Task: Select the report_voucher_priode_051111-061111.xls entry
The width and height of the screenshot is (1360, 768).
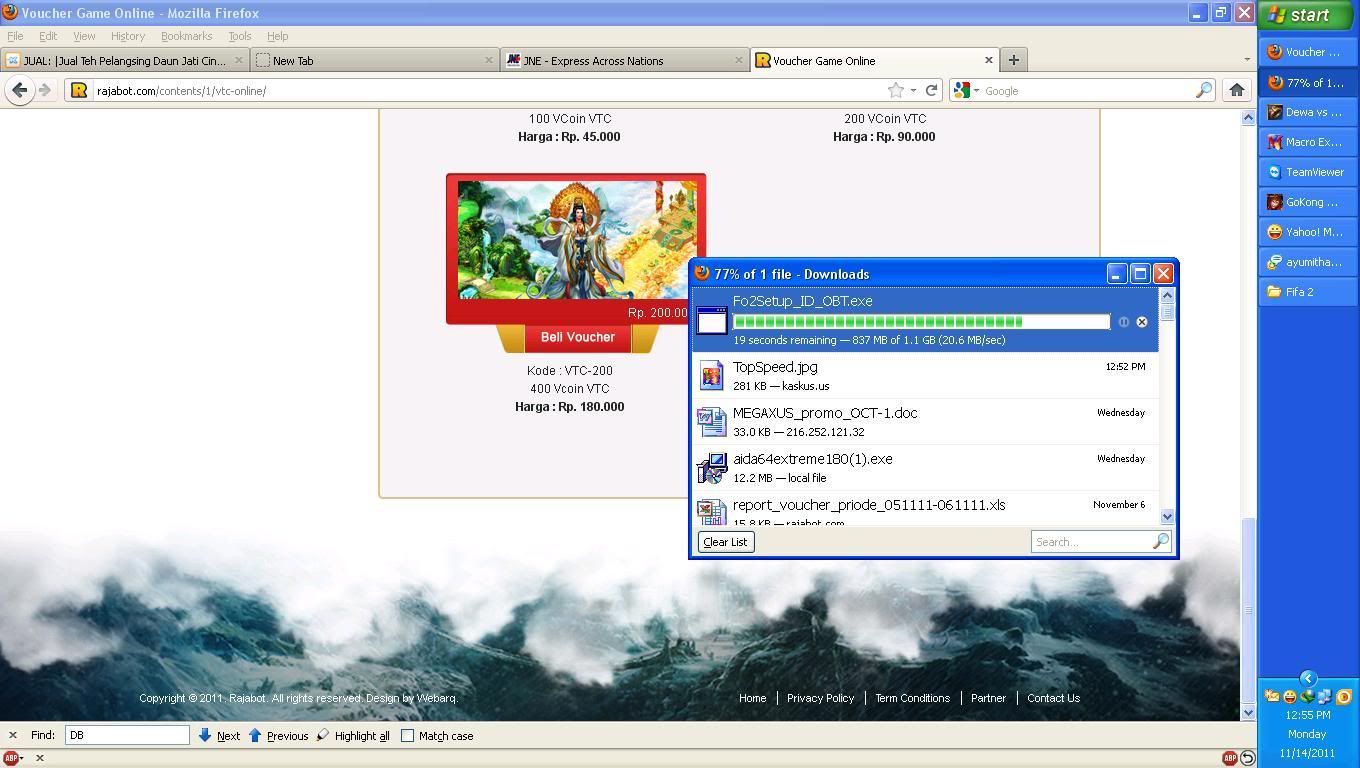Action: [926, 510]
